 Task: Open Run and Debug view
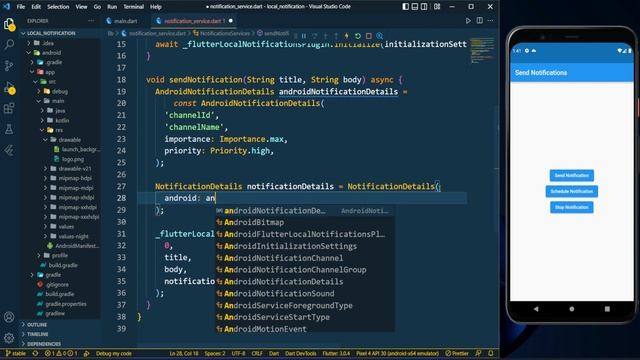tap(9, 87)
